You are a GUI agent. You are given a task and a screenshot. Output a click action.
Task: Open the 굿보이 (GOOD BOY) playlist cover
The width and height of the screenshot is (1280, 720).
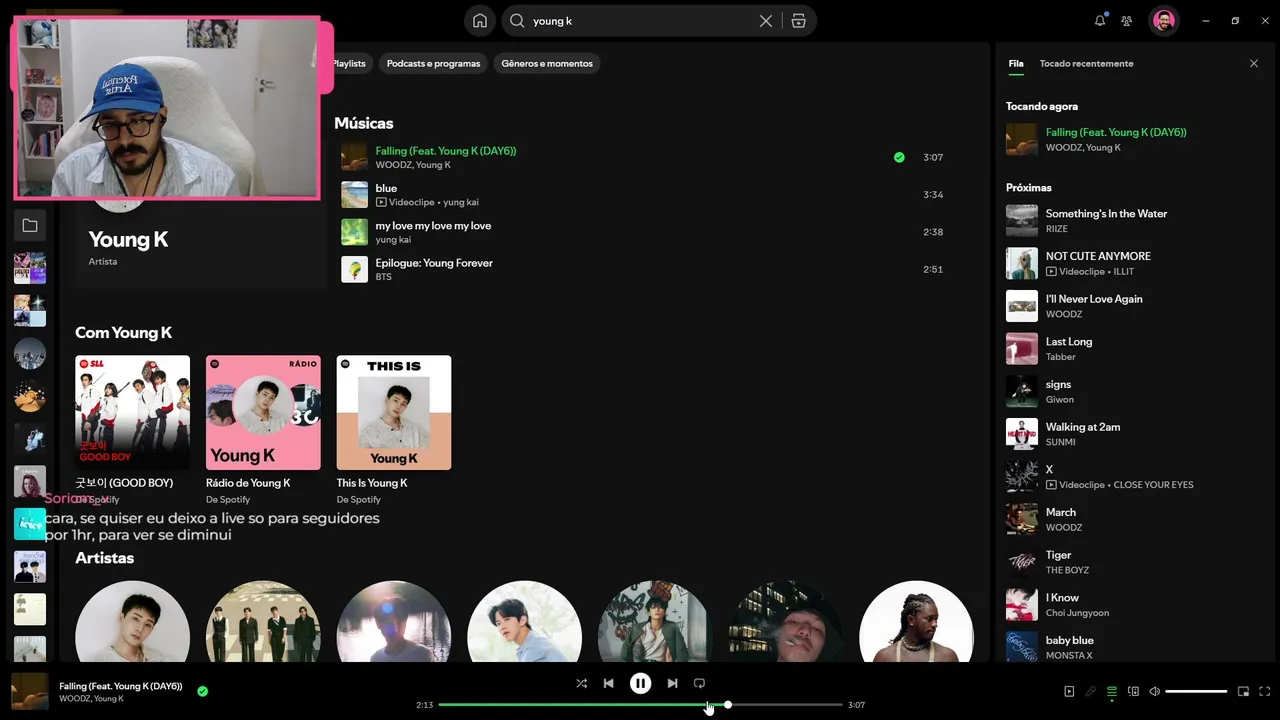click(x=132, y=413)
